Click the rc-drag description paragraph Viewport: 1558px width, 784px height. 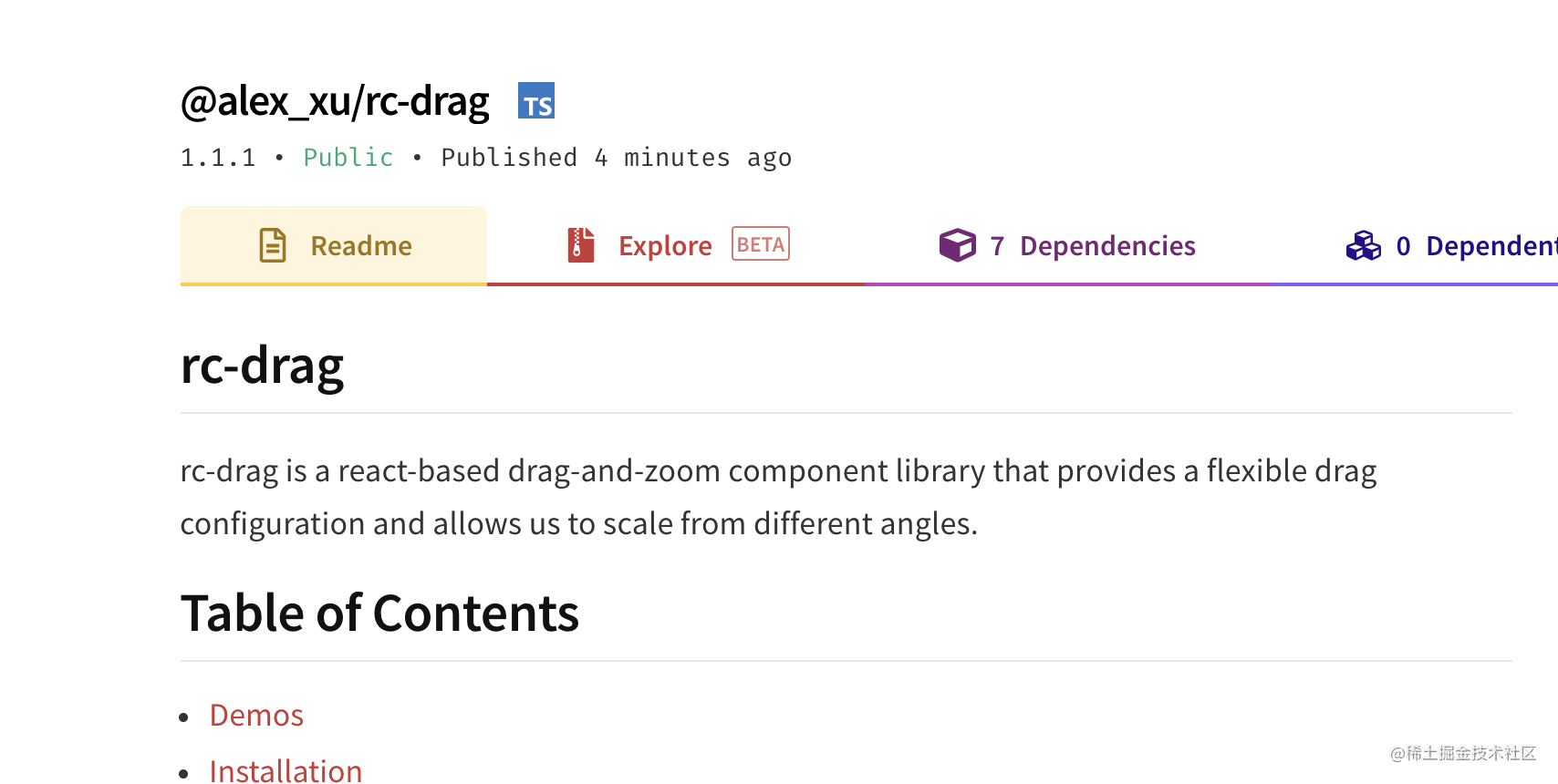[x=779, y=497]
